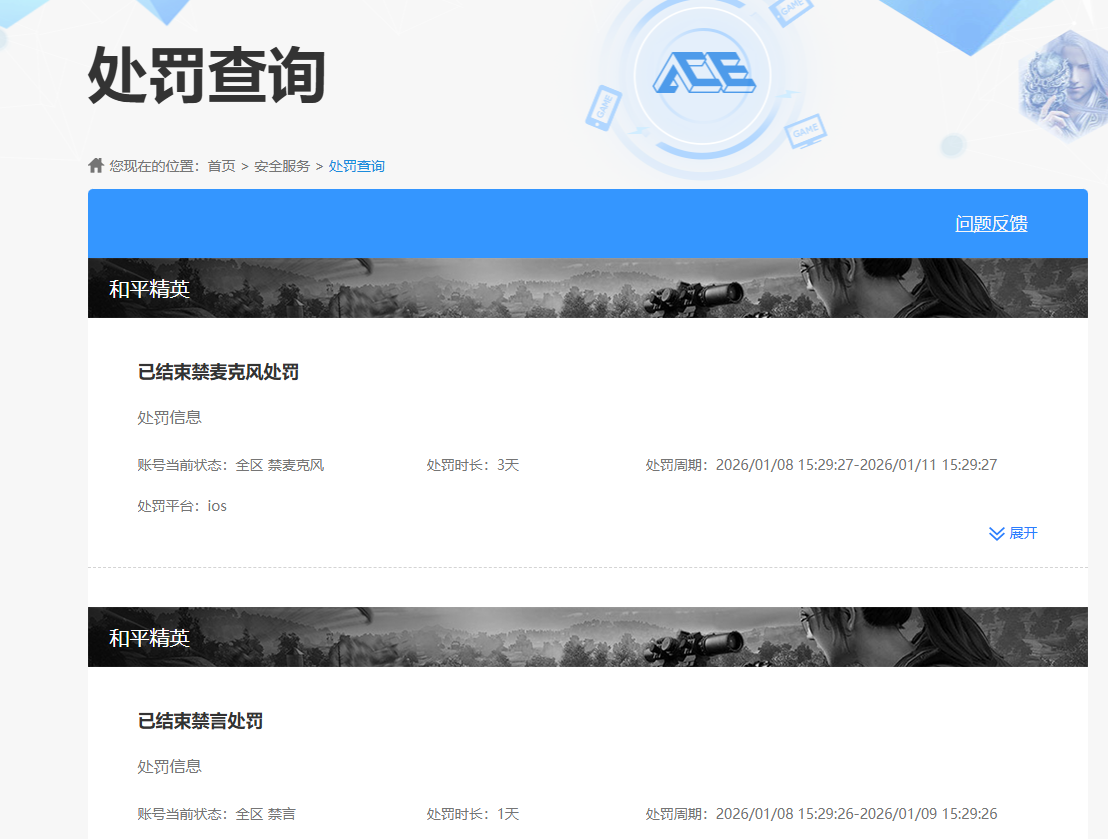Select heading 已结束禁言处罚

[x=201, y=721]
